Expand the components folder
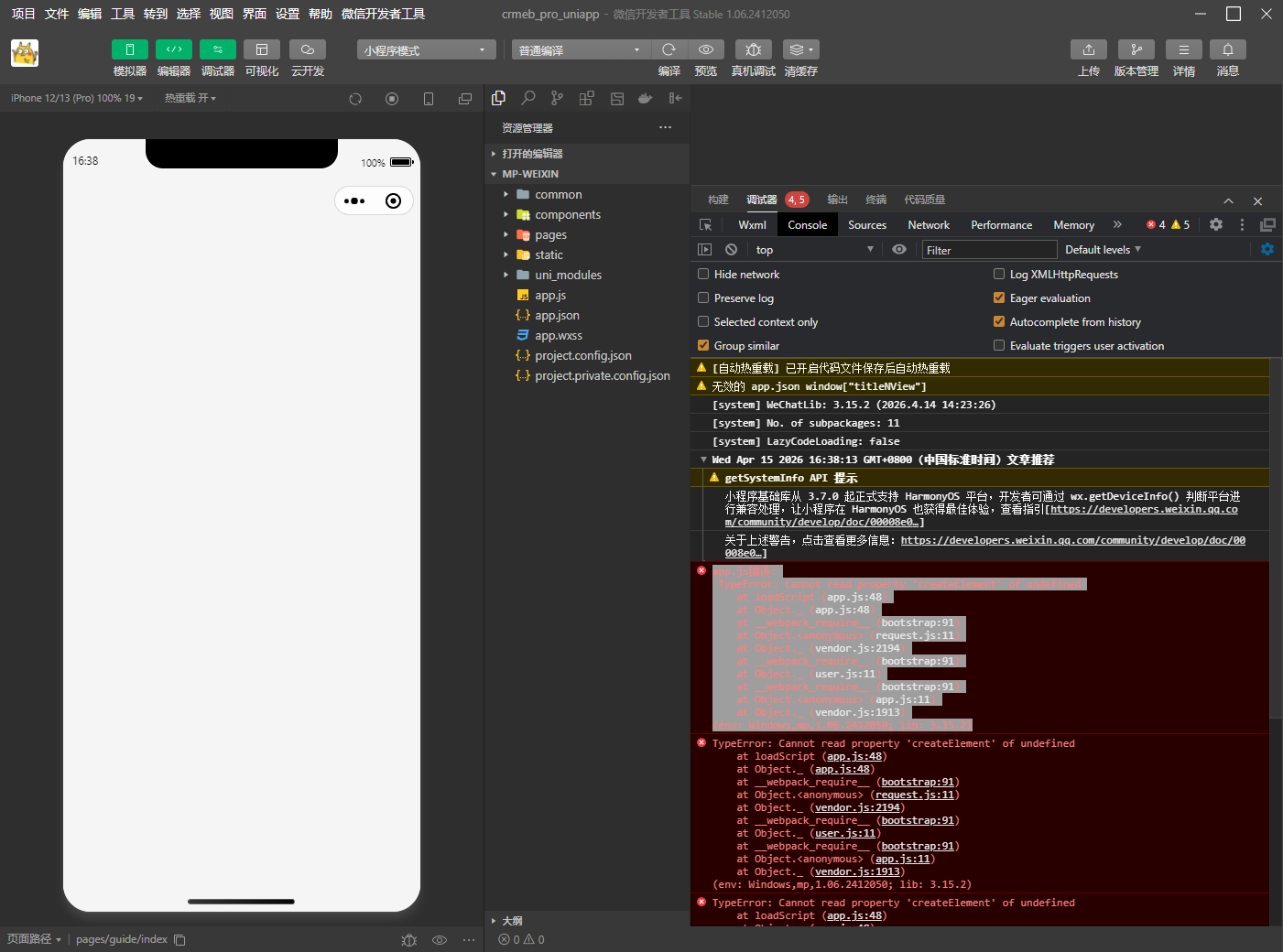Viewport: 1283px width, 952px height. (567, 215)
